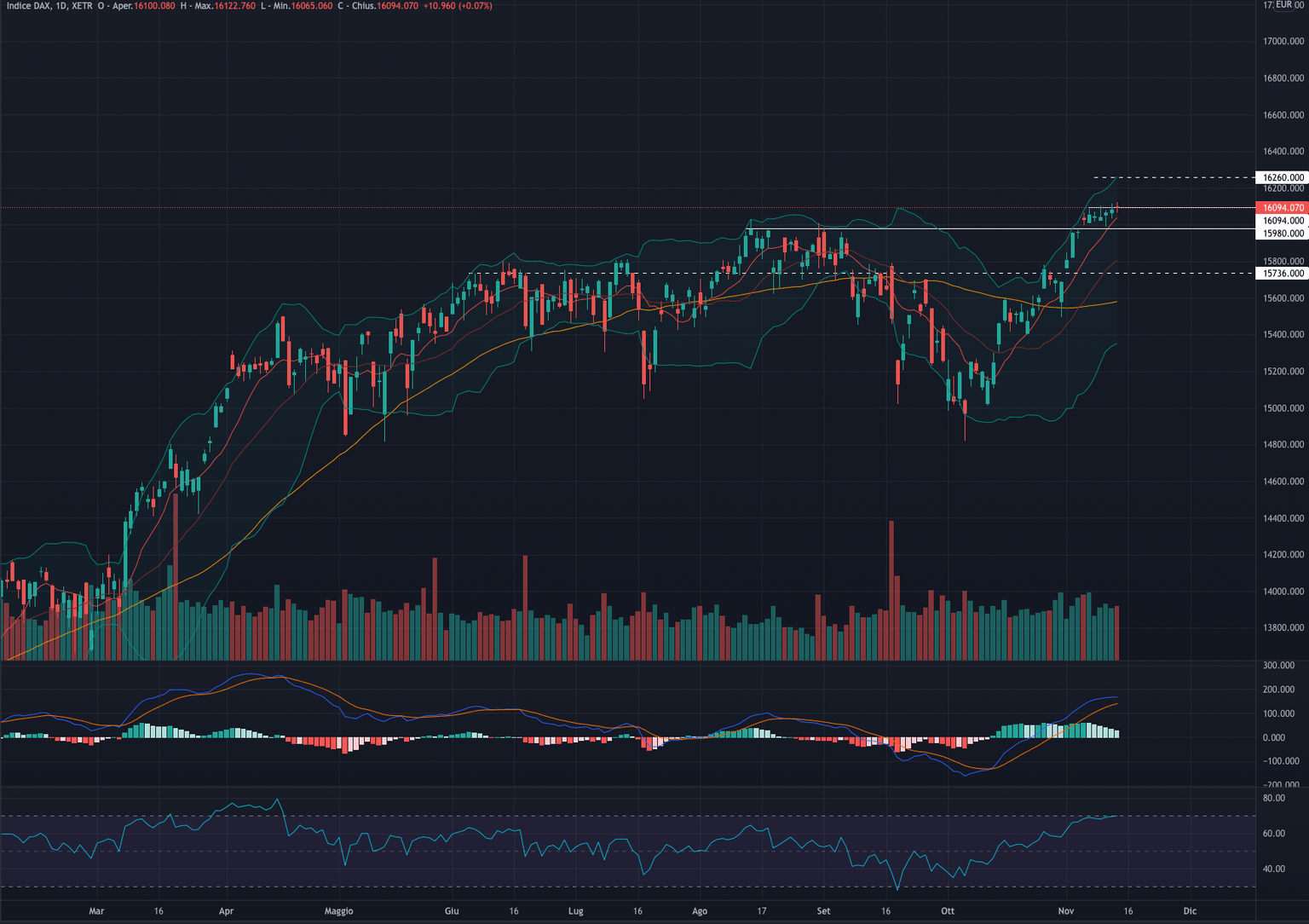
Task: Click the EUR currency label on the price axis
Action: [x=1283, y=4]
